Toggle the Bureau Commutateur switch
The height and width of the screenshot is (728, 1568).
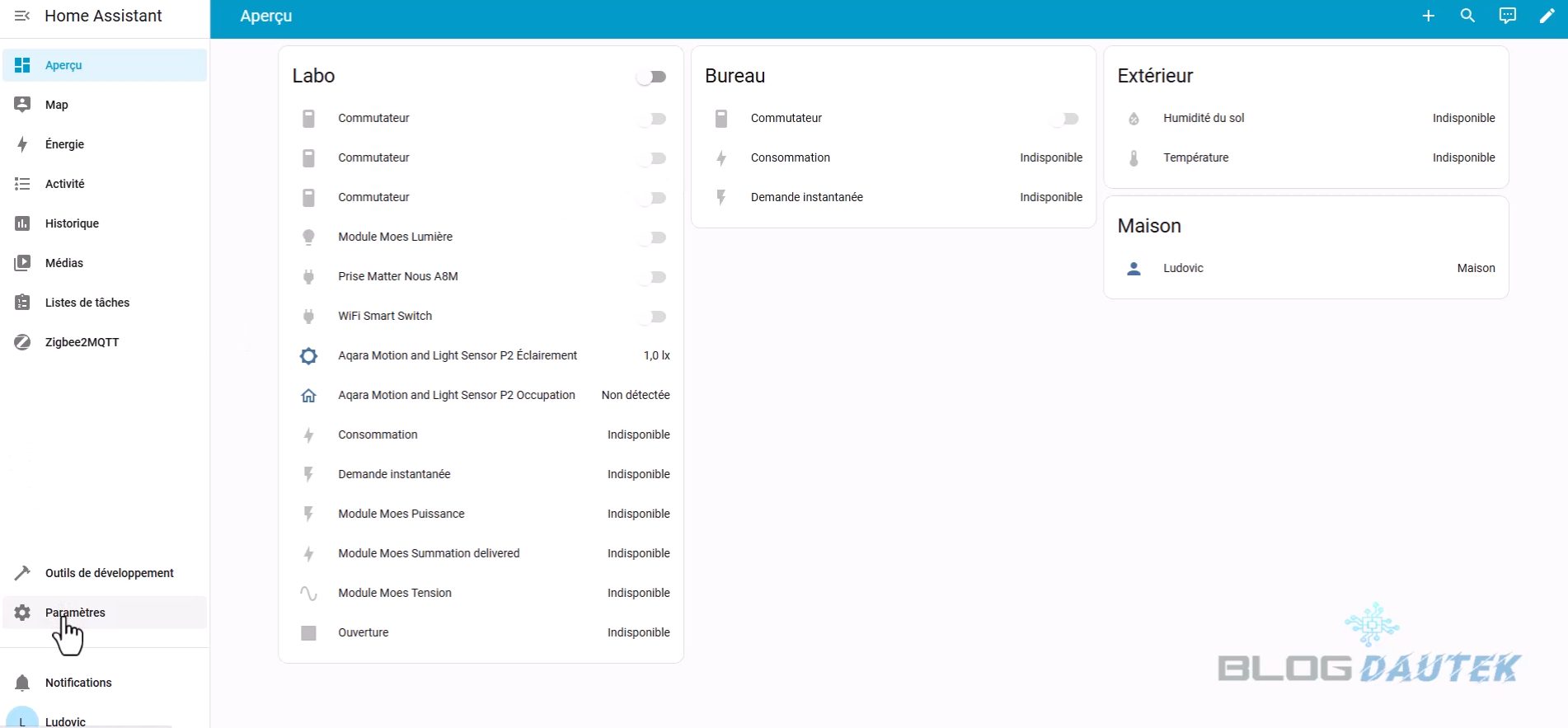coord(1064,119)
